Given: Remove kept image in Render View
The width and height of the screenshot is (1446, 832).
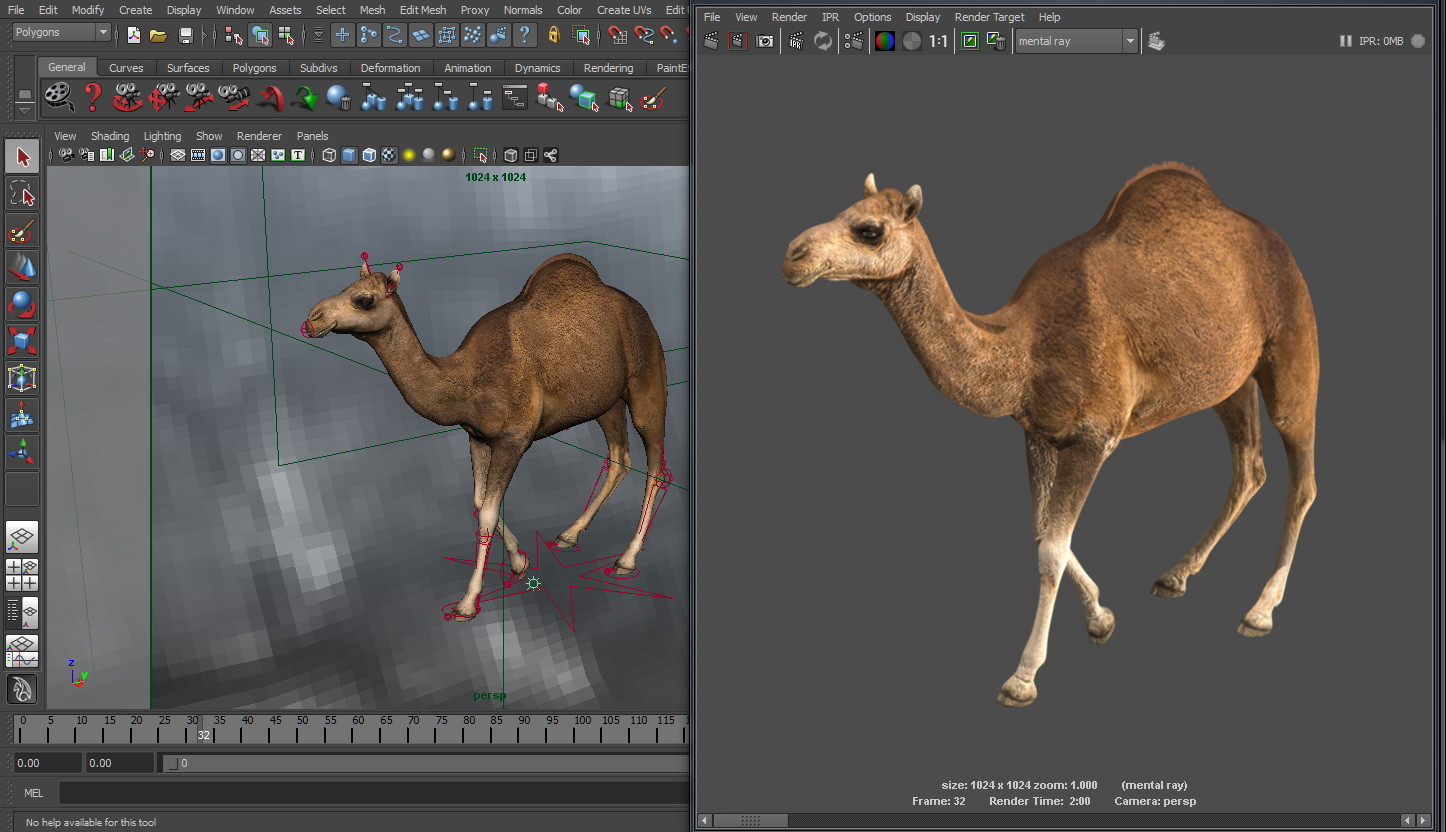Looking at the screenshot, I should pyautogui.click(x=996, y=41).
